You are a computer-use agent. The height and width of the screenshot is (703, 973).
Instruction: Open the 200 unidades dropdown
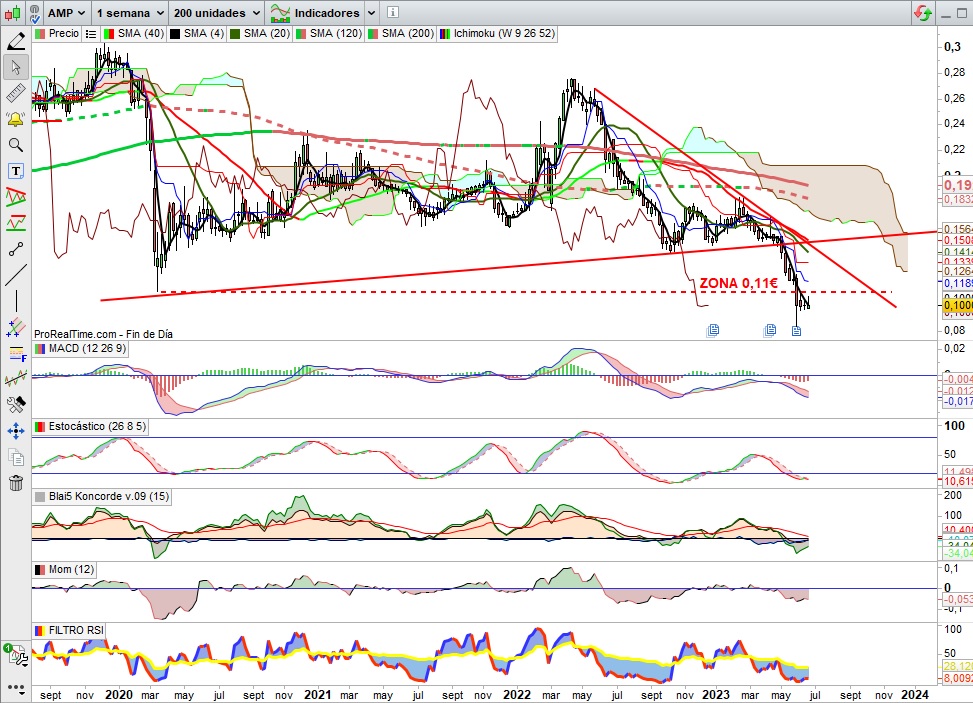[216, 13]
